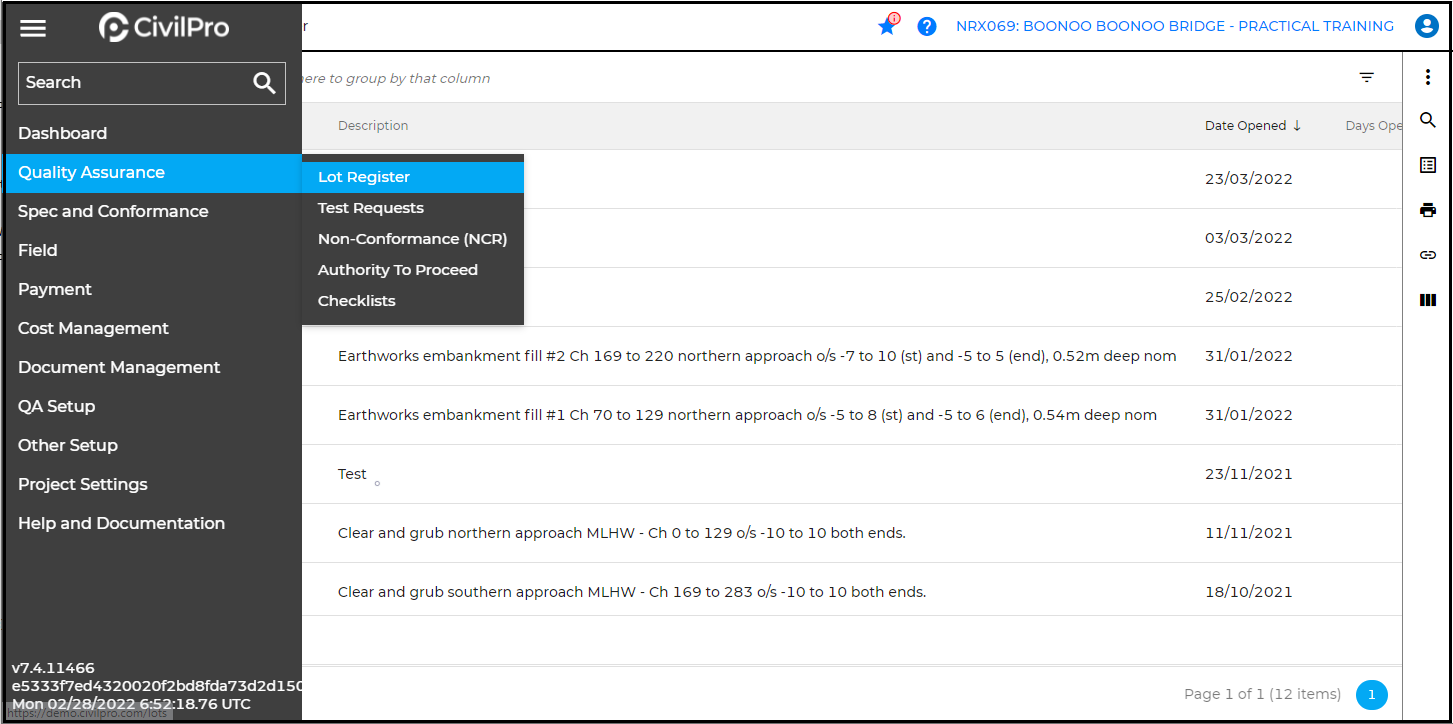Open the favorites star icon
Image resolution: width=1453 pixels, height=724 pixels.
point(886,27)
